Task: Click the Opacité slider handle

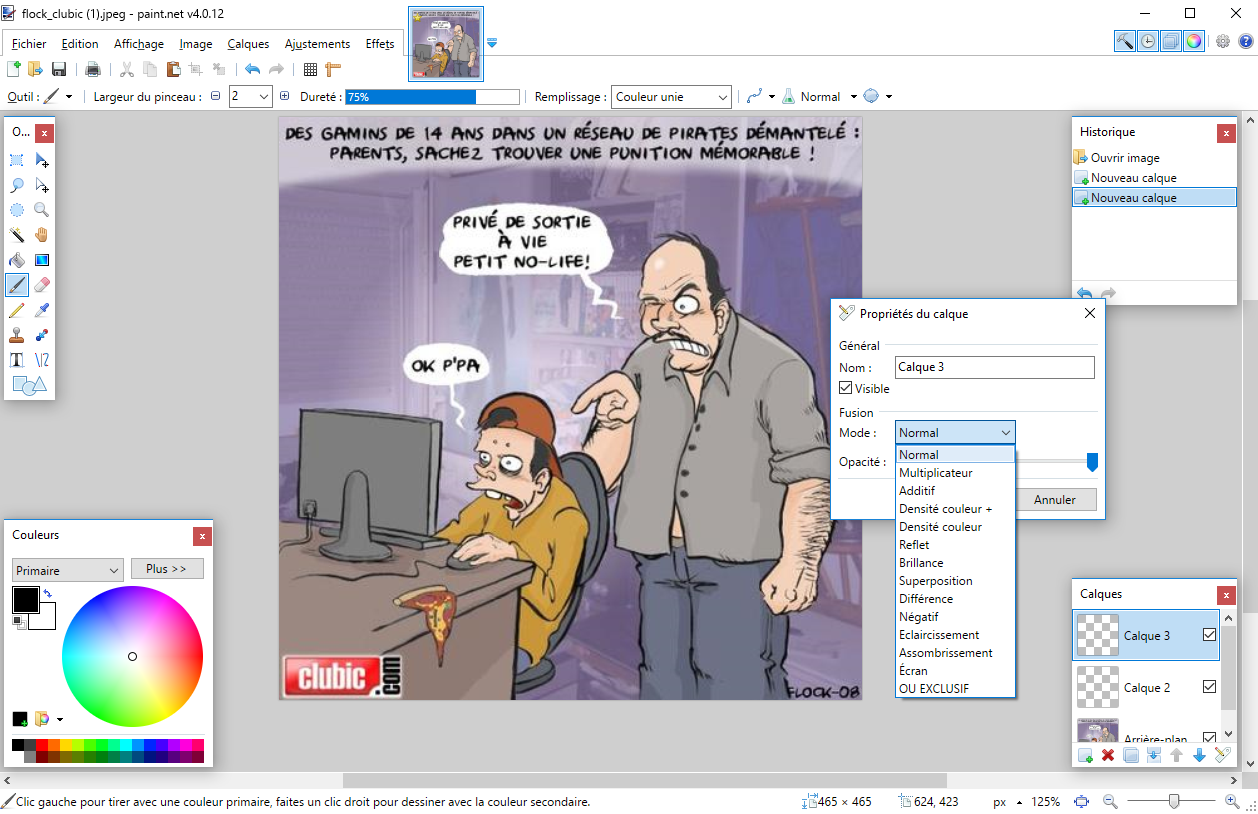Action: [1092, 461]
